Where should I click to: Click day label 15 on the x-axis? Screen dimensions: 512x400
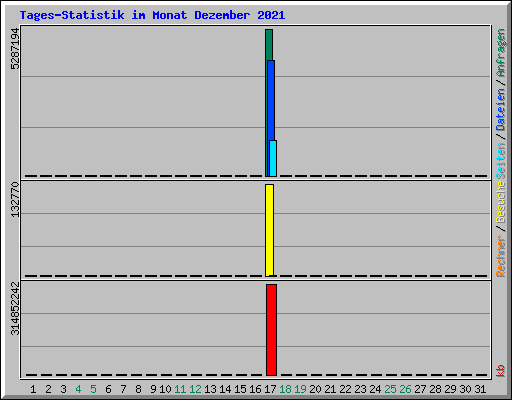(240, 389)
